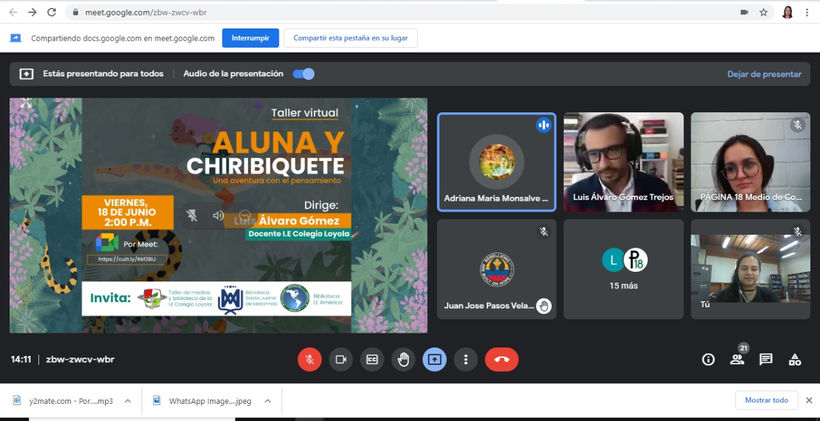820x421 pixels.
Task: Toggle Audio de la presentación switch
Action: [303, 74]
